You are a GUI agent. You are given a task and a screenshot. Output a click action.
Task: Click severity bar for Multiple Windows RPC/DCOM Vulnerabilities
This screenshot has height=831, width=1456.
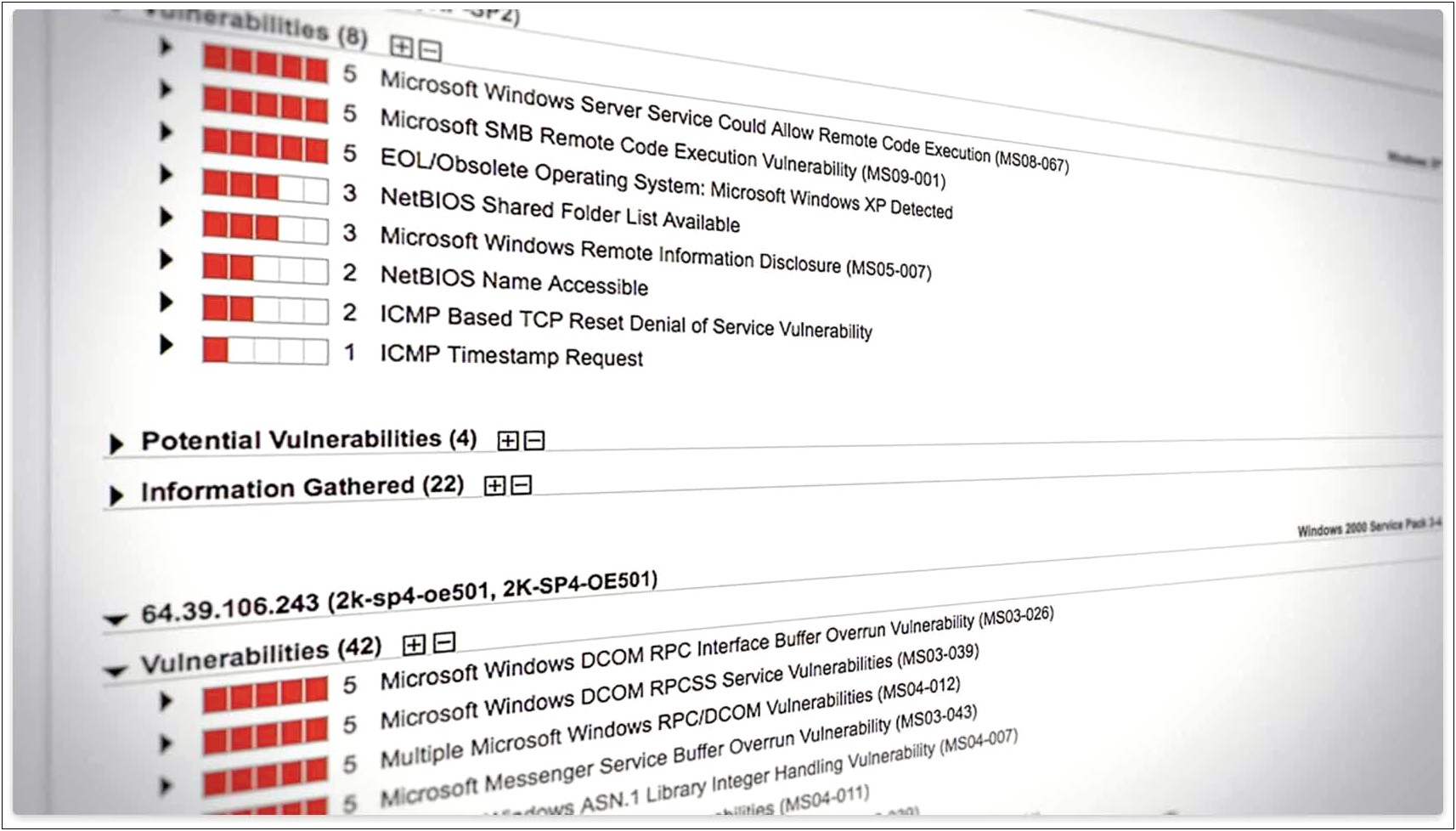pyautogui.click(x=265, y=775)
